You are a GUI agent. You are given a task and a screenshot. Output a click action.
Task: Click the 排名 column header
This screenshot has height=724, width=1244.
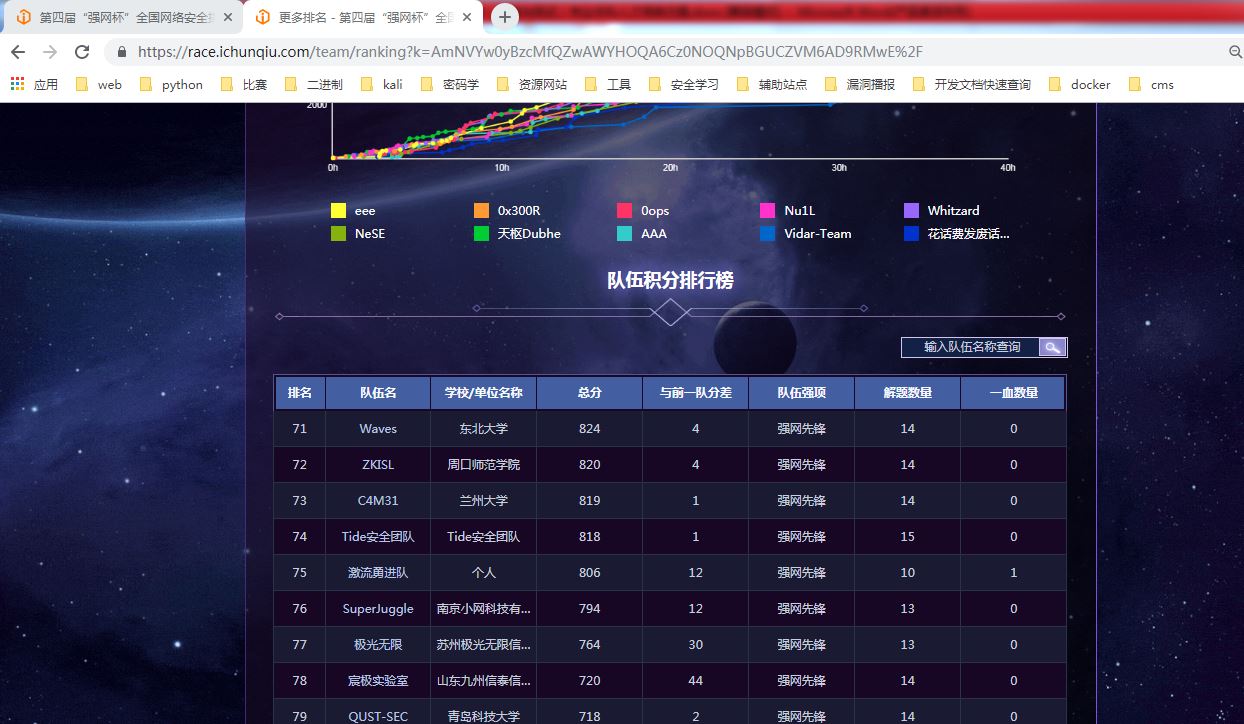300,393
